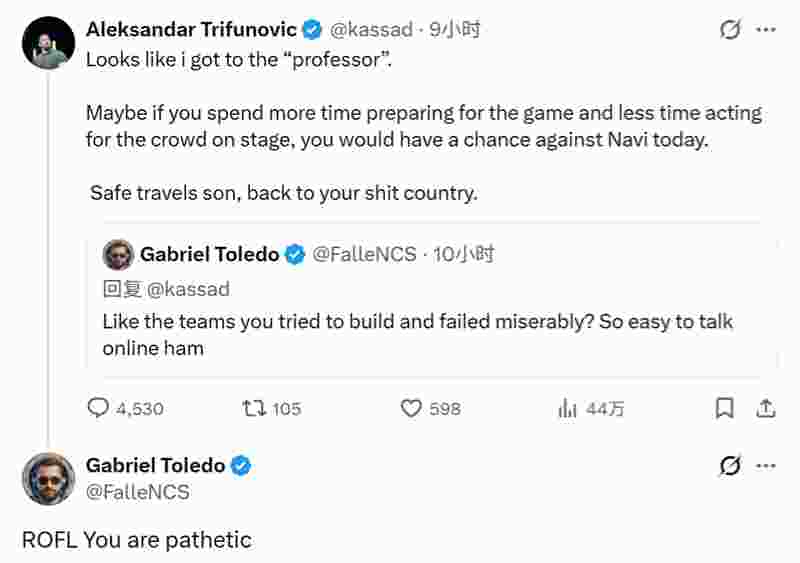Open more options menu on Aleksandar's tweet
Screen dimensions: 800x563
(x=766, y=30)
